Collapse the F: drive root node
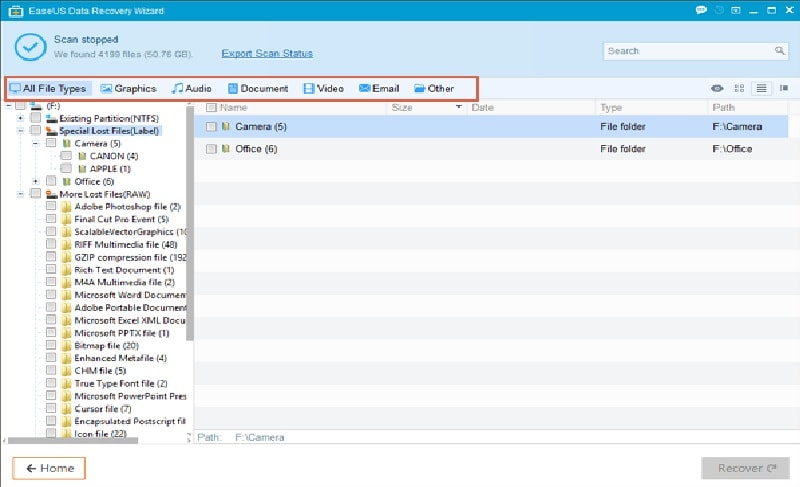 tap(8, 106)
